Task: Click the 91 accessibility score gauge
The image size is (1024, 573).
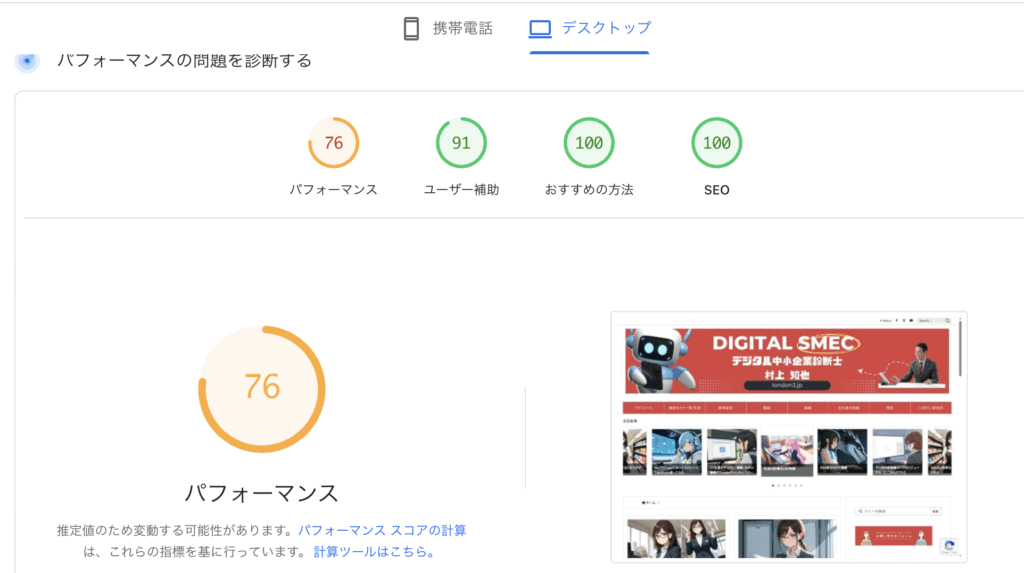Action: 461,143
